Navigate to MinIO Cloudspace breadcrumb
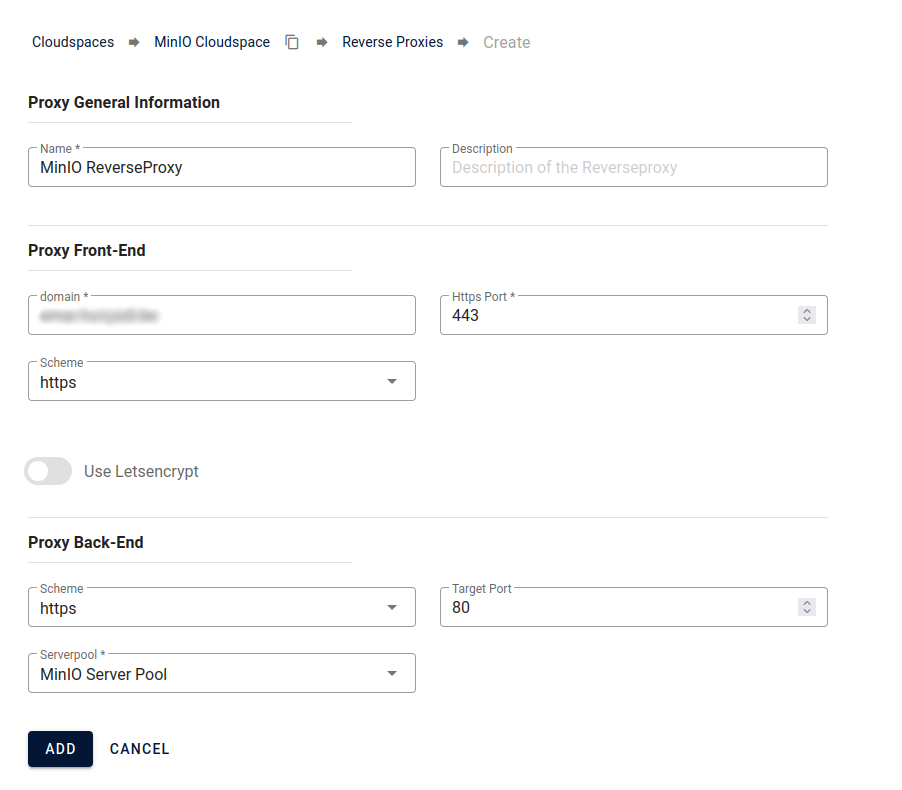The height and width of the screenshot is (790, 902). 212,43
